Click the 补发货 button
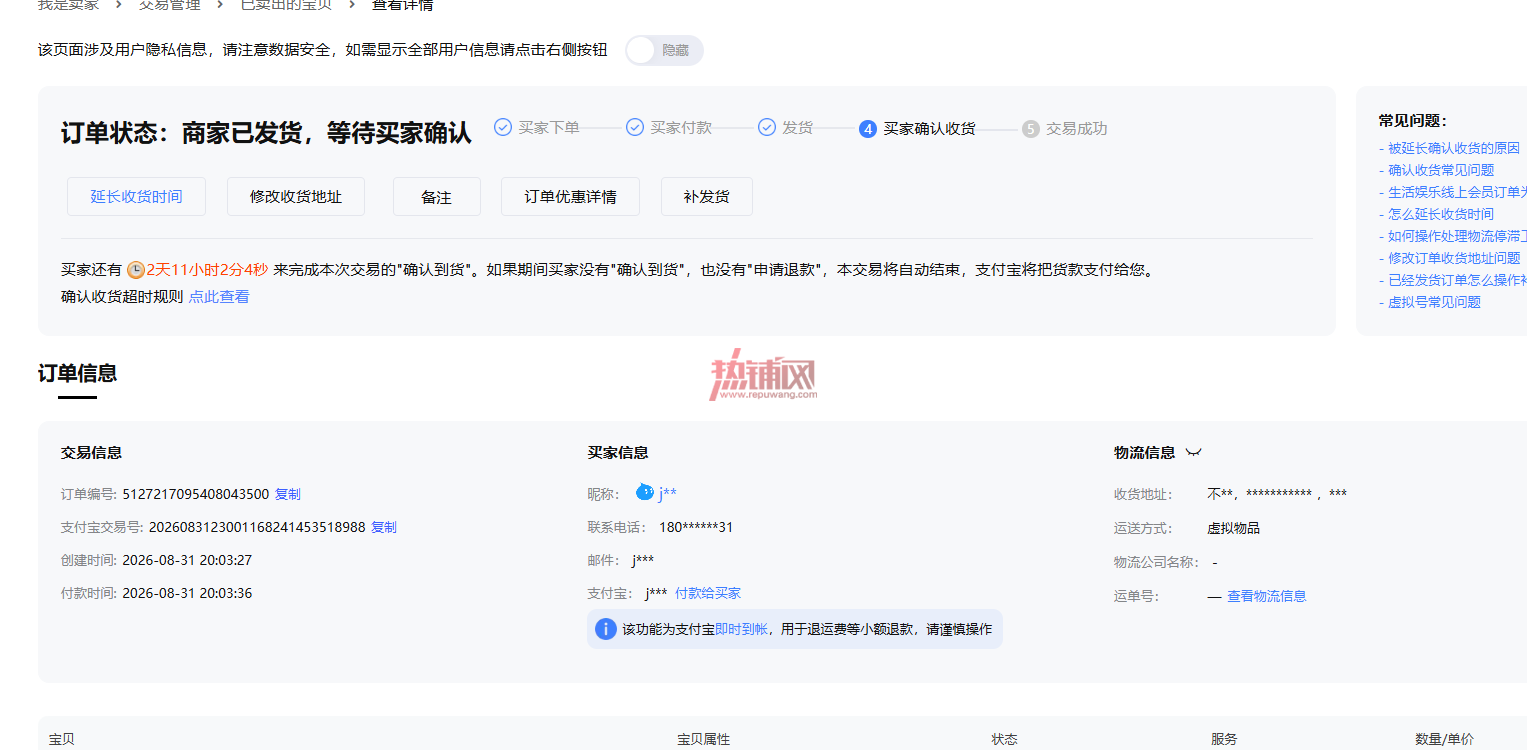The image size is (1527, 750). point(706,197)
